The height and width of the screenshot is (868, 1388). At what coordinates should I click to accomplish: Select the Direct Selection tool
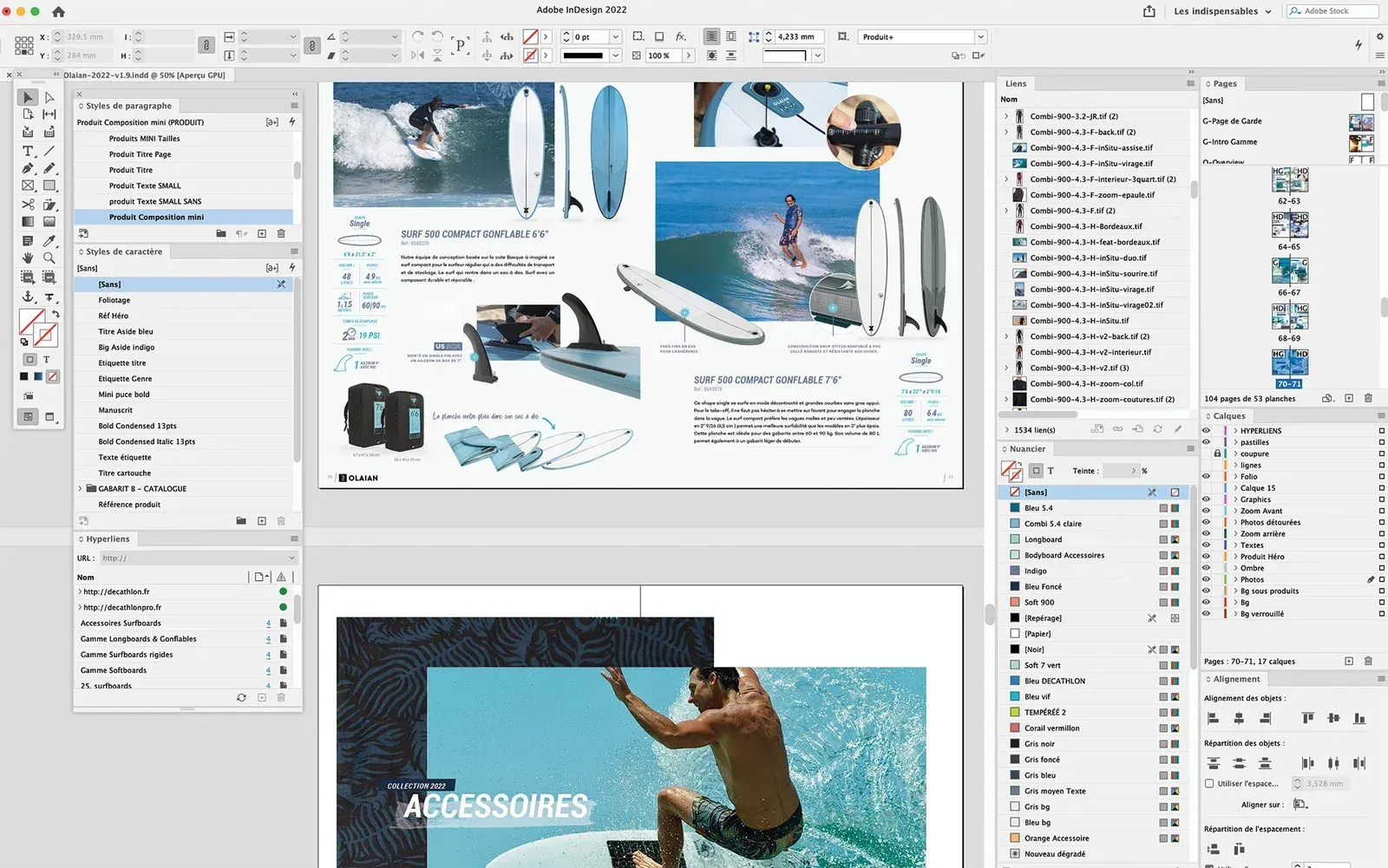[x=49, y=97]
